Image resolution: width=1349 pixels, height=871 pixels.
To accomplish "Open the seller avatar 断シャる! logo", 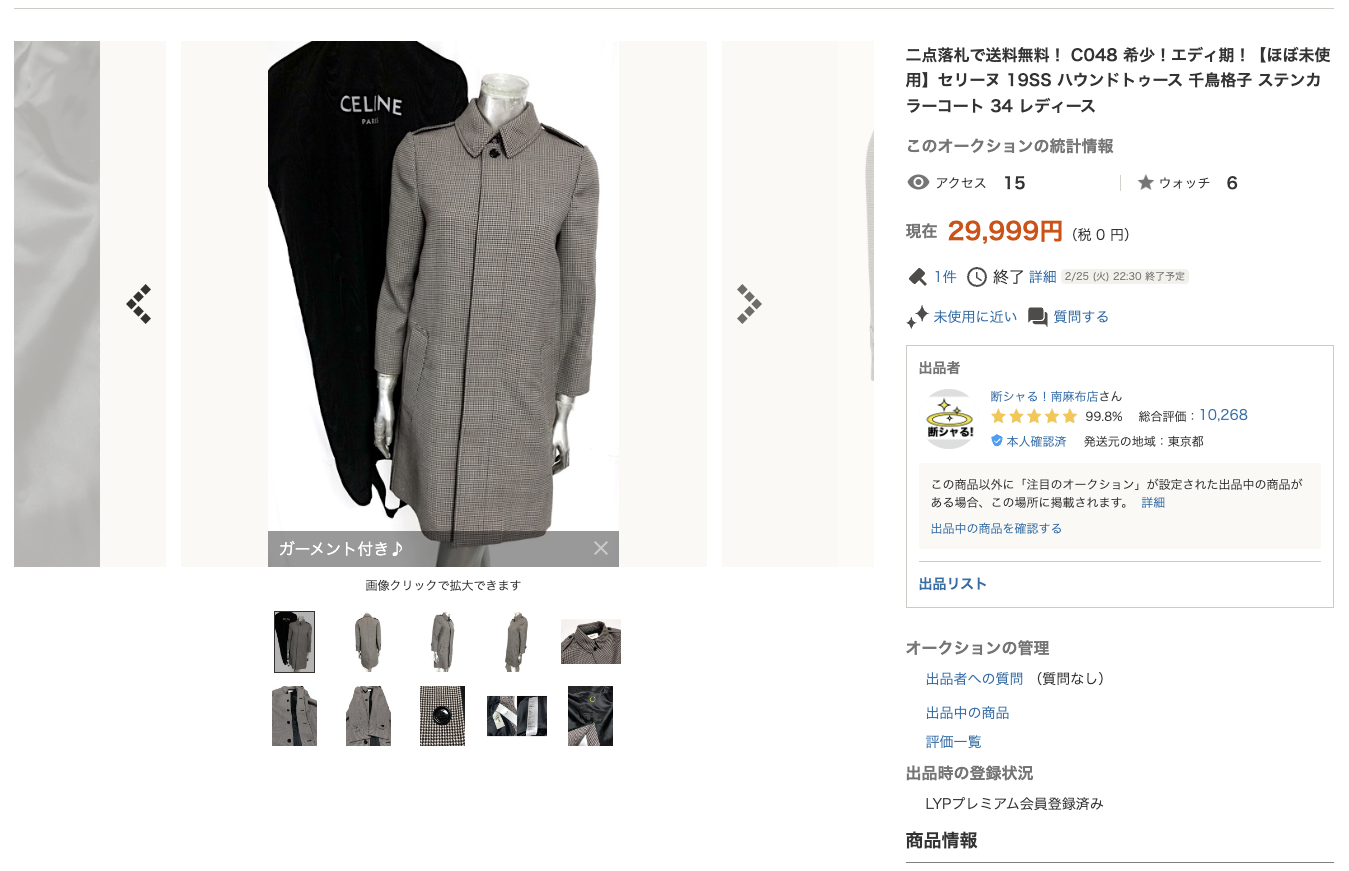I will pyautogui.click(x=950, y=419).
